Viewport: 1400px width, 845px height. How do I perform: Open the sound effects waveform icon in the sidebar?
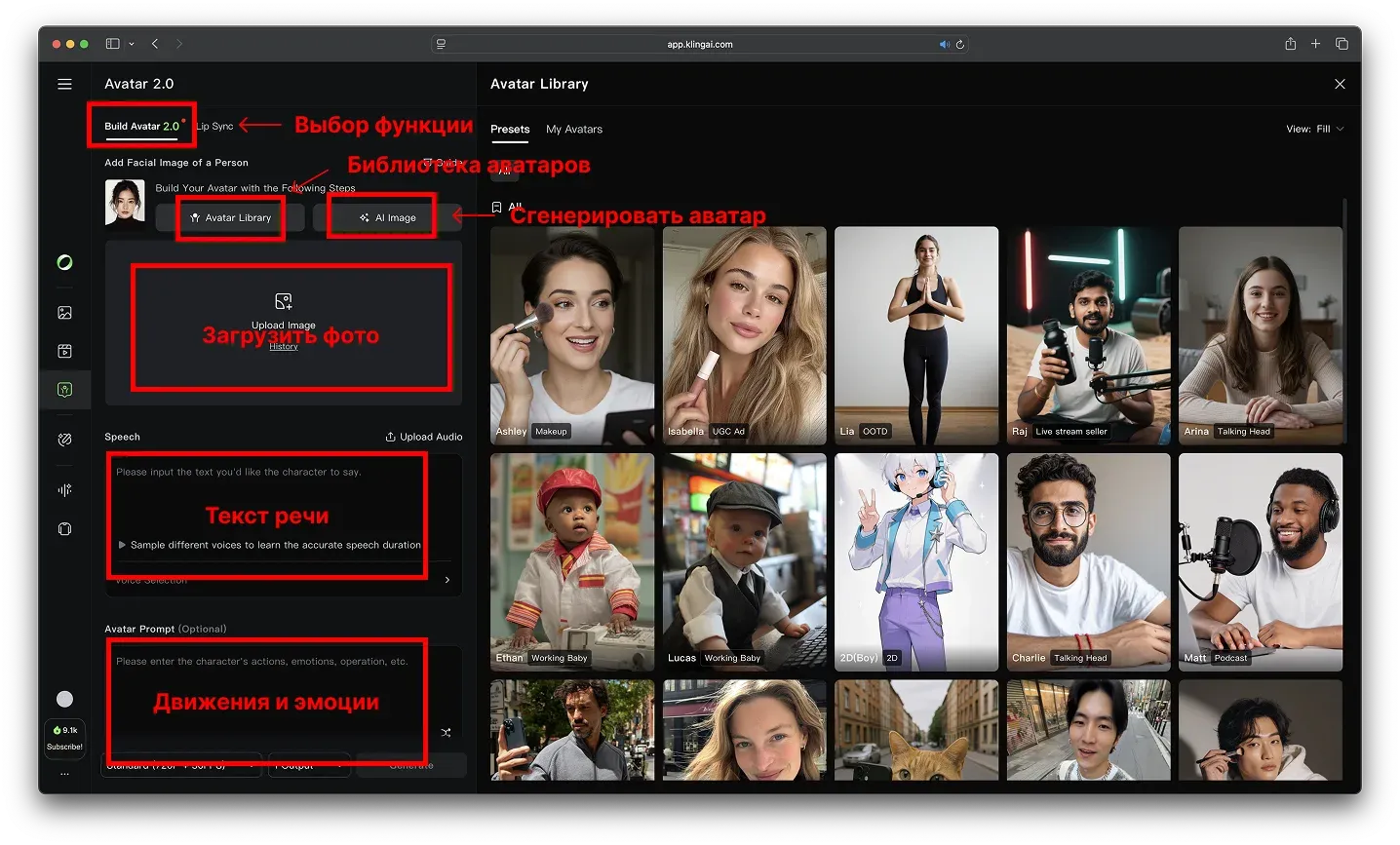click(64, 490)
